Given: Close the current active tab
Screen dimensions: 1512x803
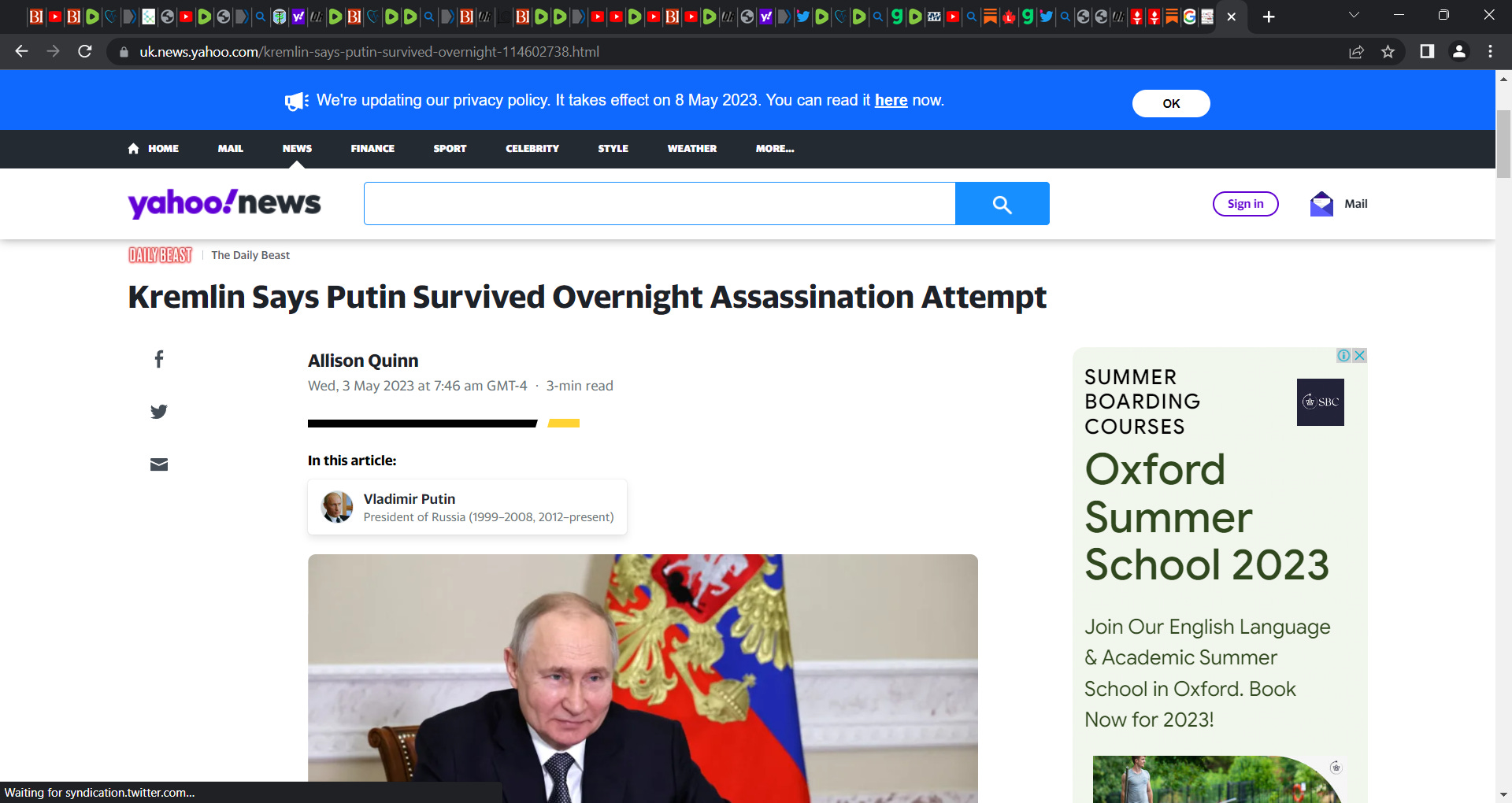Looking at the screenshot, I should click(x=1231, y=17).
